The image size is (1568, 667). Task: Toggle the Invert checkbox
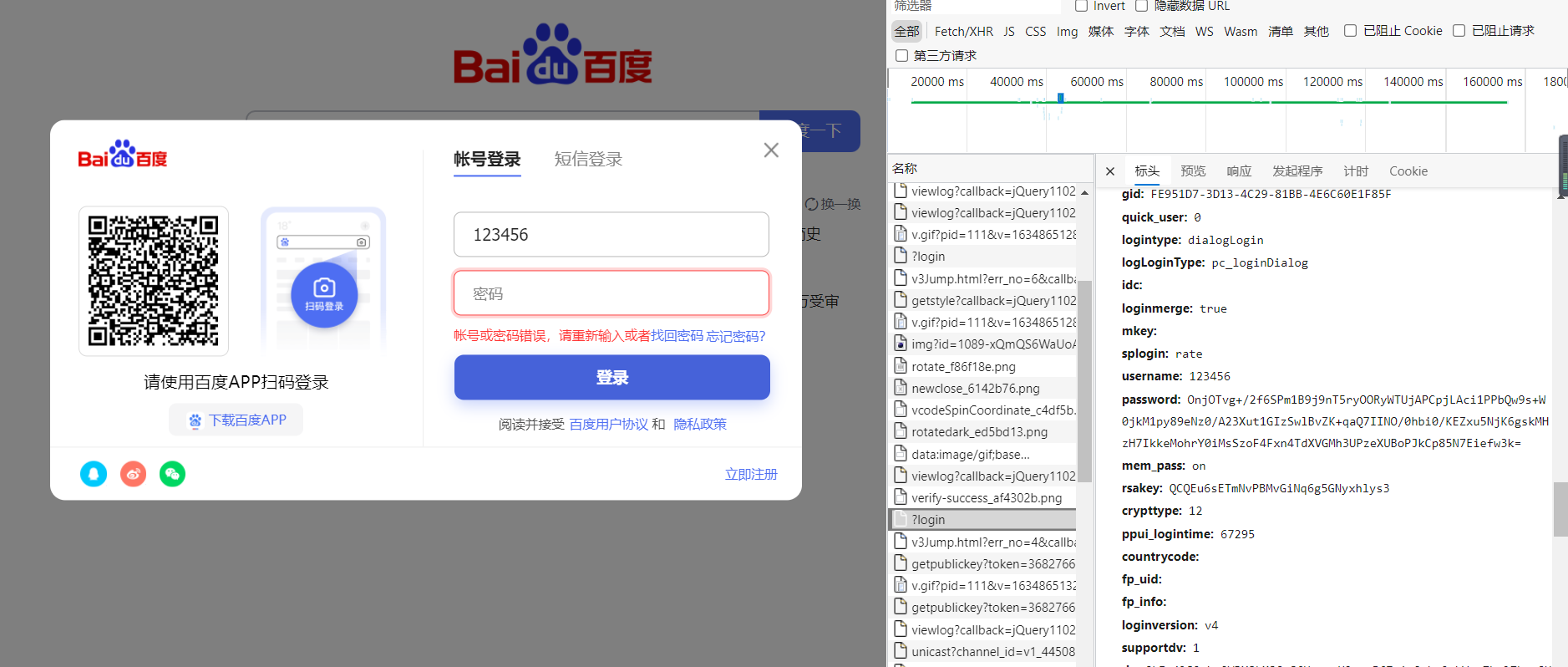[x=1081, y=6]
